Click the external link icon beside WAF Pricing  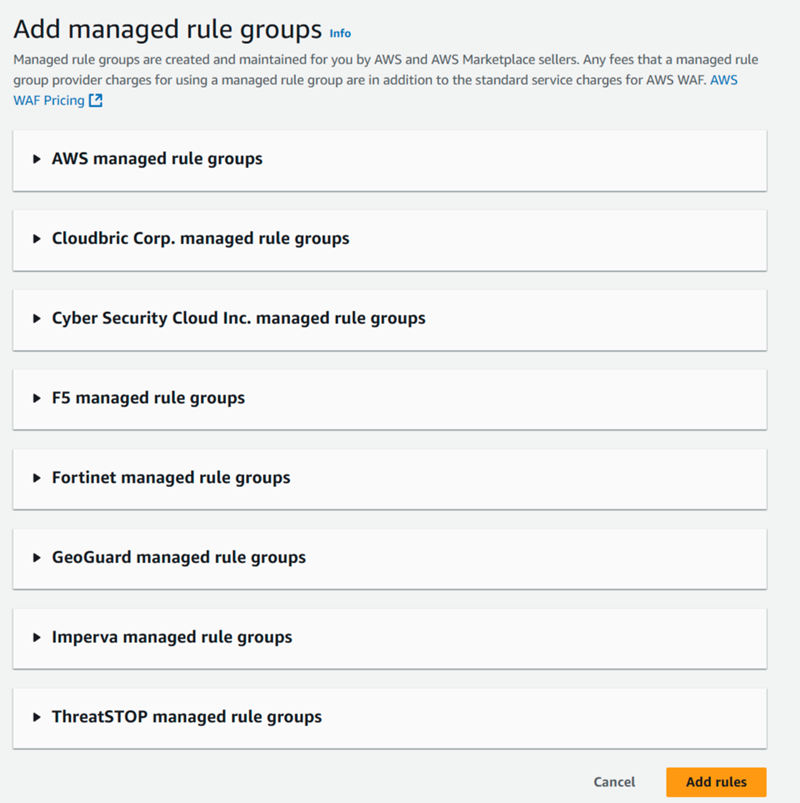click(x=96, y=100)
